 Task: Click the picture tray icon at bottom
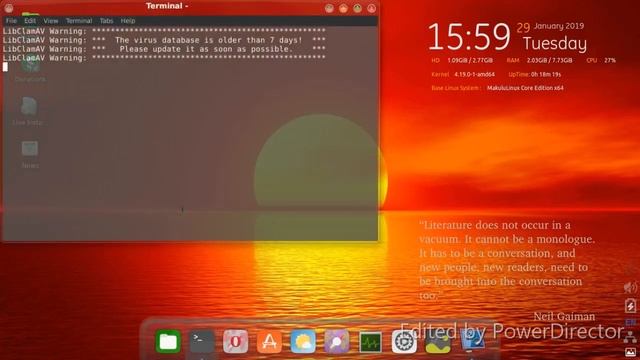(630, 352)
